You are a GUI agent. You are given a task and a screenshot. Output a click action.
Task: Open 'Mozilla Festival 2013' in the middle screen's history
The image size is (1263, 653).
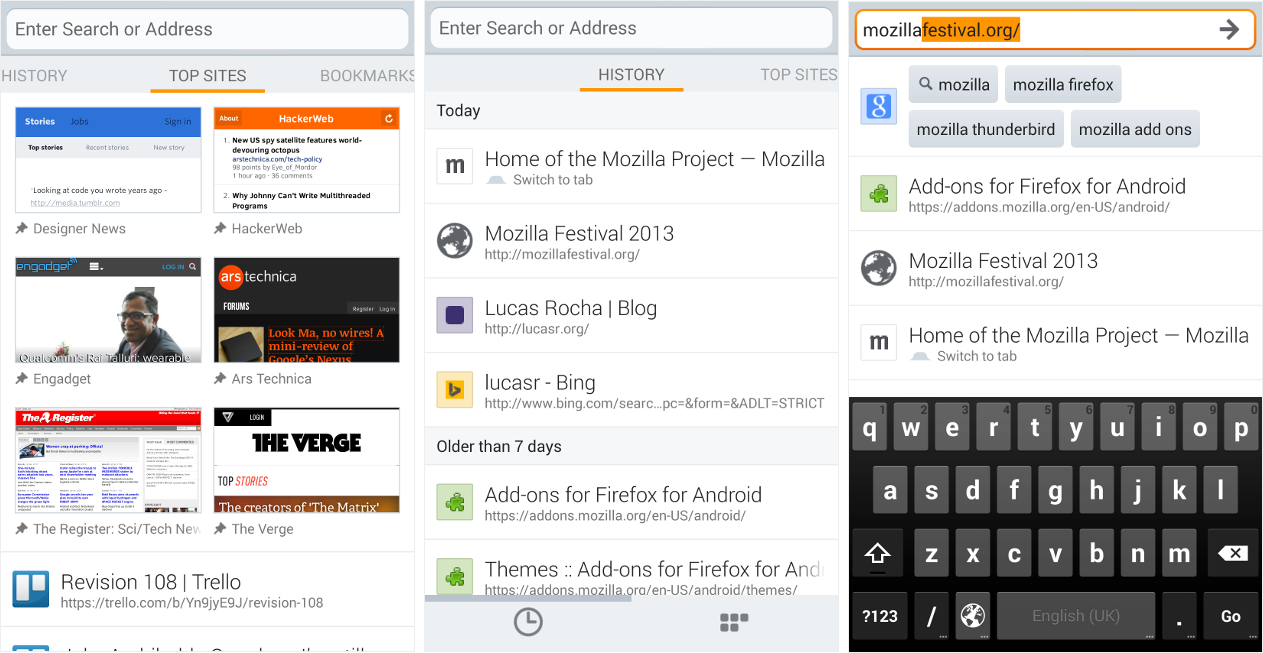[632, 241]
